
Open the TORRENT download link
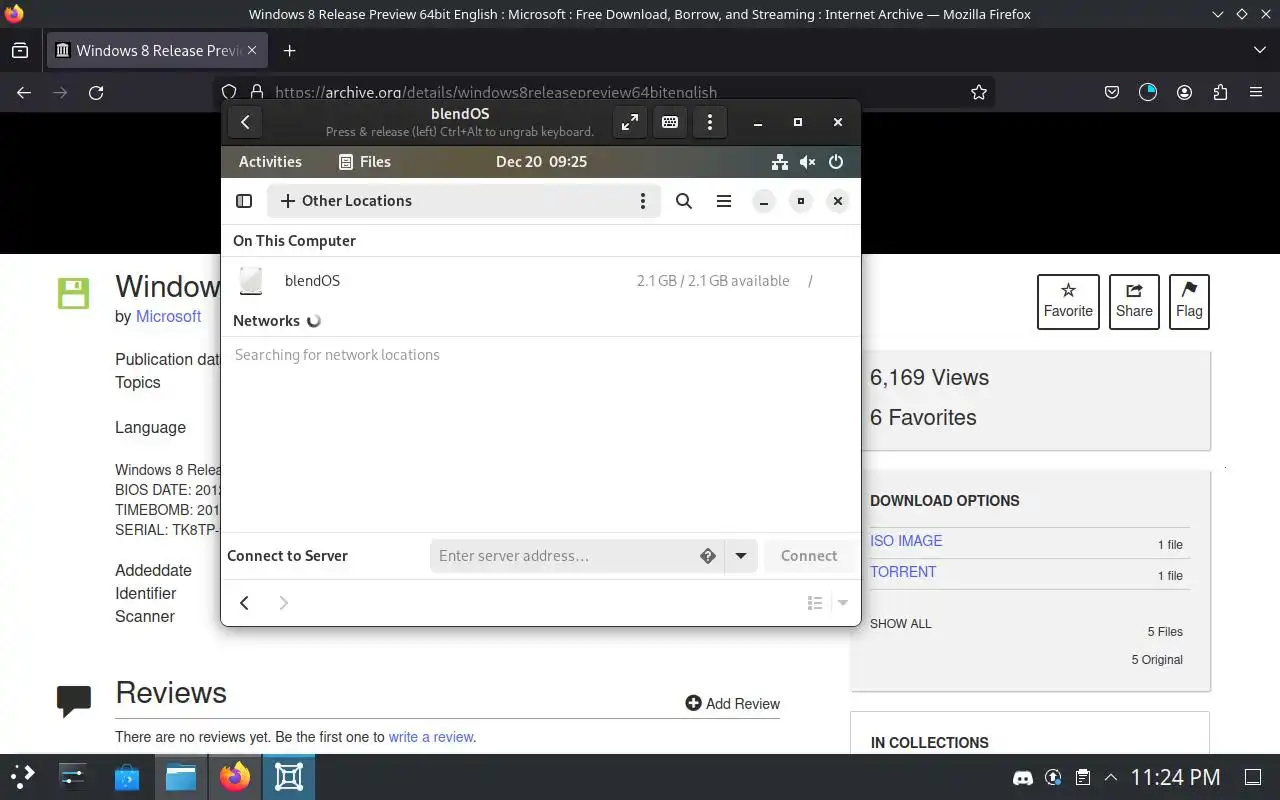coord(903,572)
